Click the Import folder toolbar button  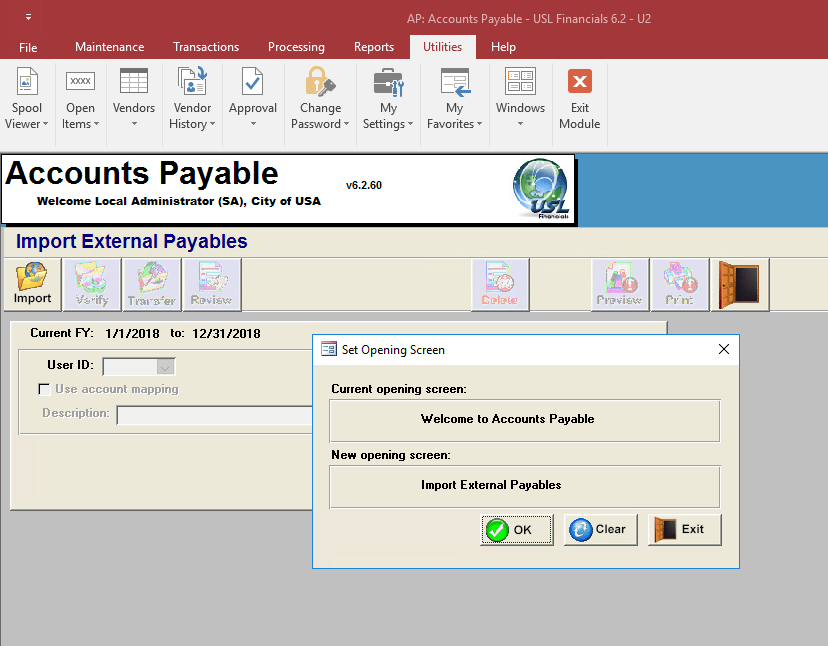click(32, 284)
